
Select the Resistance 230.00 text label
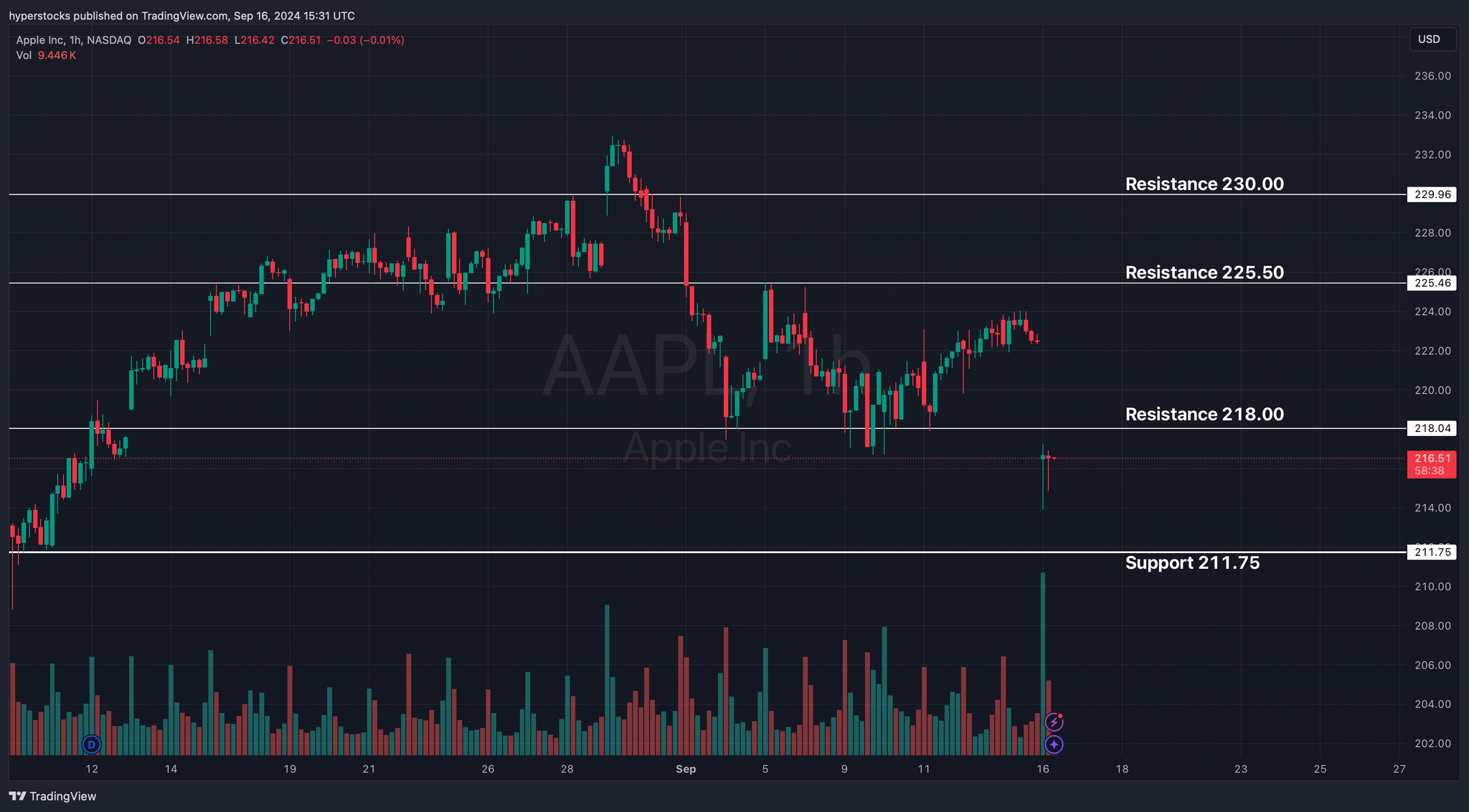pos(1204,184)
